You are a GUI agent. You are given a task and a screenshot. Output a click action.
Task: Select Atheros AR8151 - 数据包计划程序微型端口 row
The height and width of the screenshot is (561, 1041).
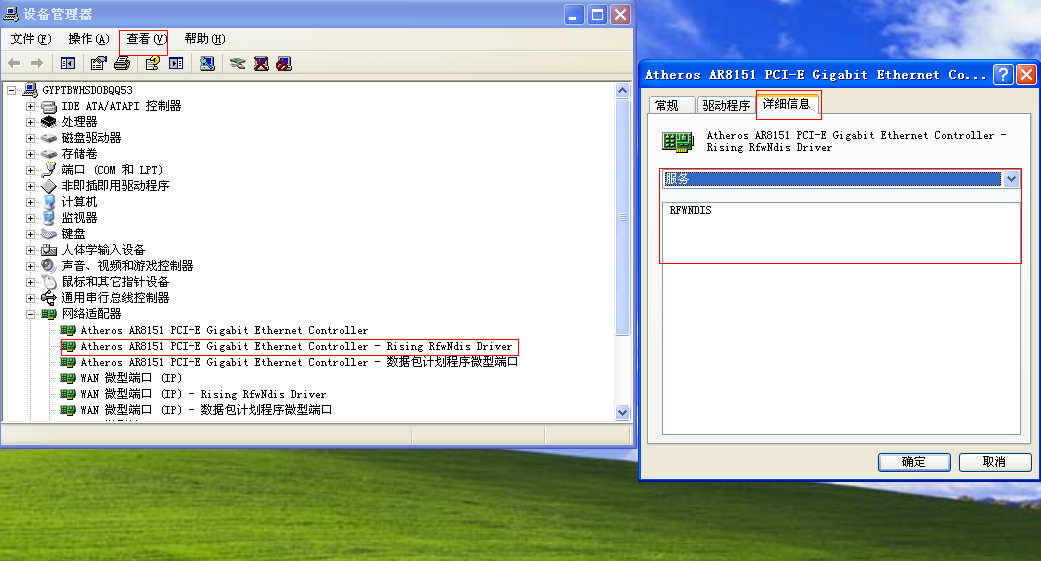[x=299, y=362]
